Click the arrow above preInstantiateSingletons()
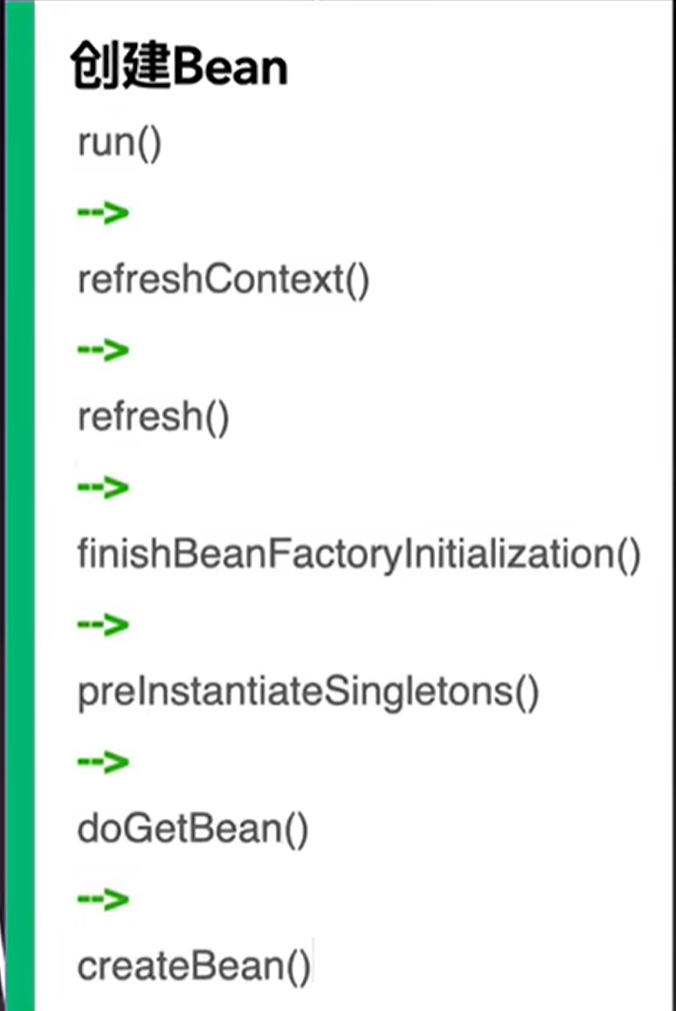This screenshot has height=1011, width=676. click(x=103, y=624)
